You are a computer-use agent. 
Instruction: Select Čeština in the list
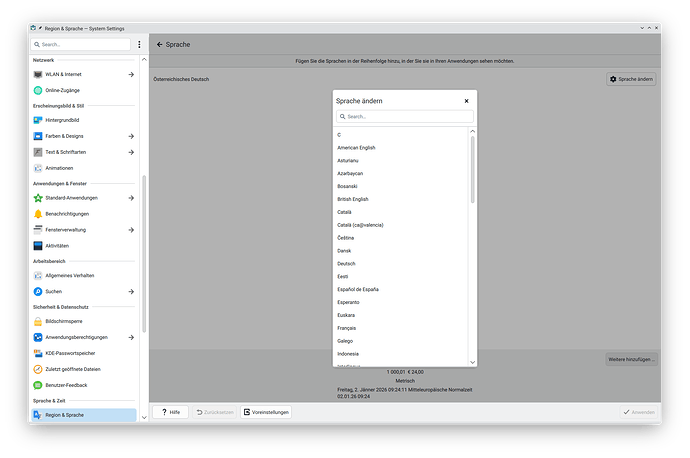click(401, 238)
